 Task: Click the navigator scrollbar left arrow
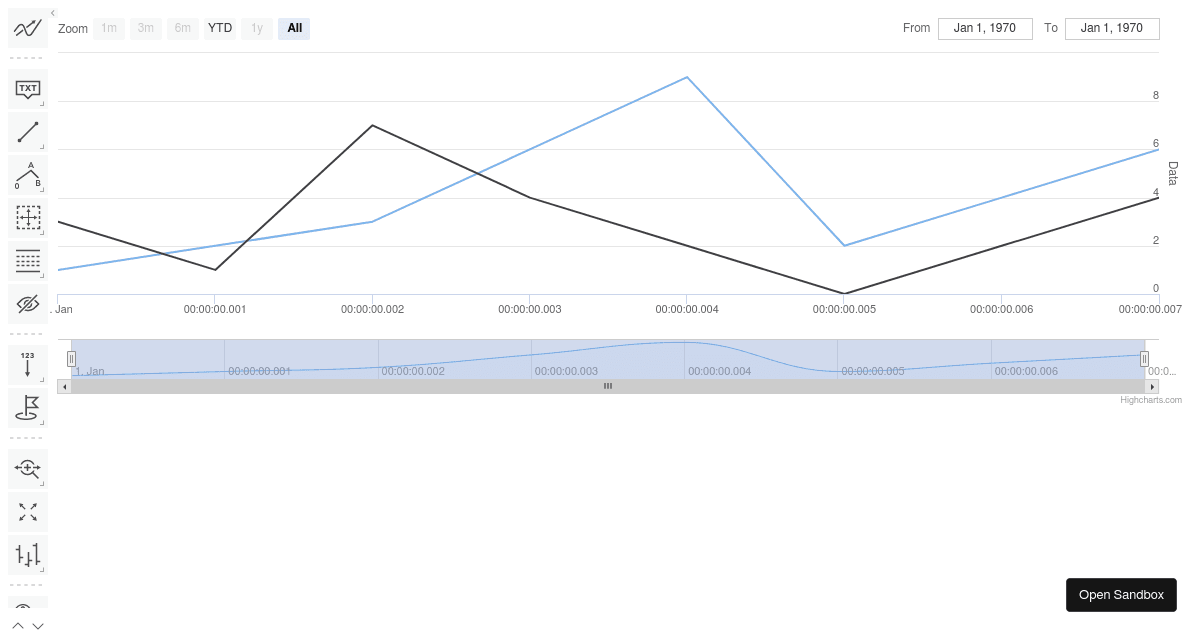(x=64, y=386)
